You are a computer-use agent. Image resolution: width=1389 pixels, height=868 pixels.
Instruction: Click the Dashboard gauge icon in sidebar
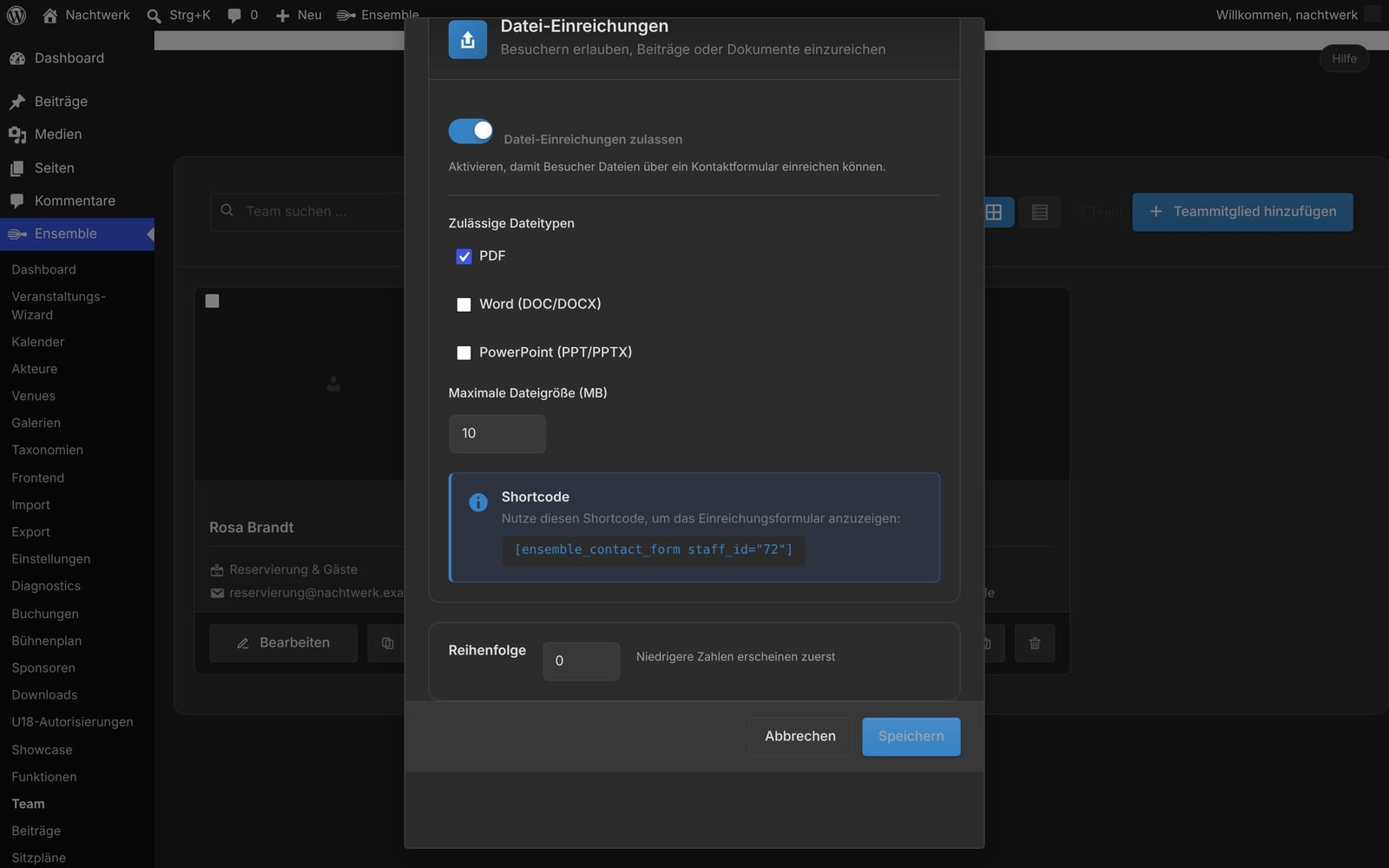click(x=17, y=58)
